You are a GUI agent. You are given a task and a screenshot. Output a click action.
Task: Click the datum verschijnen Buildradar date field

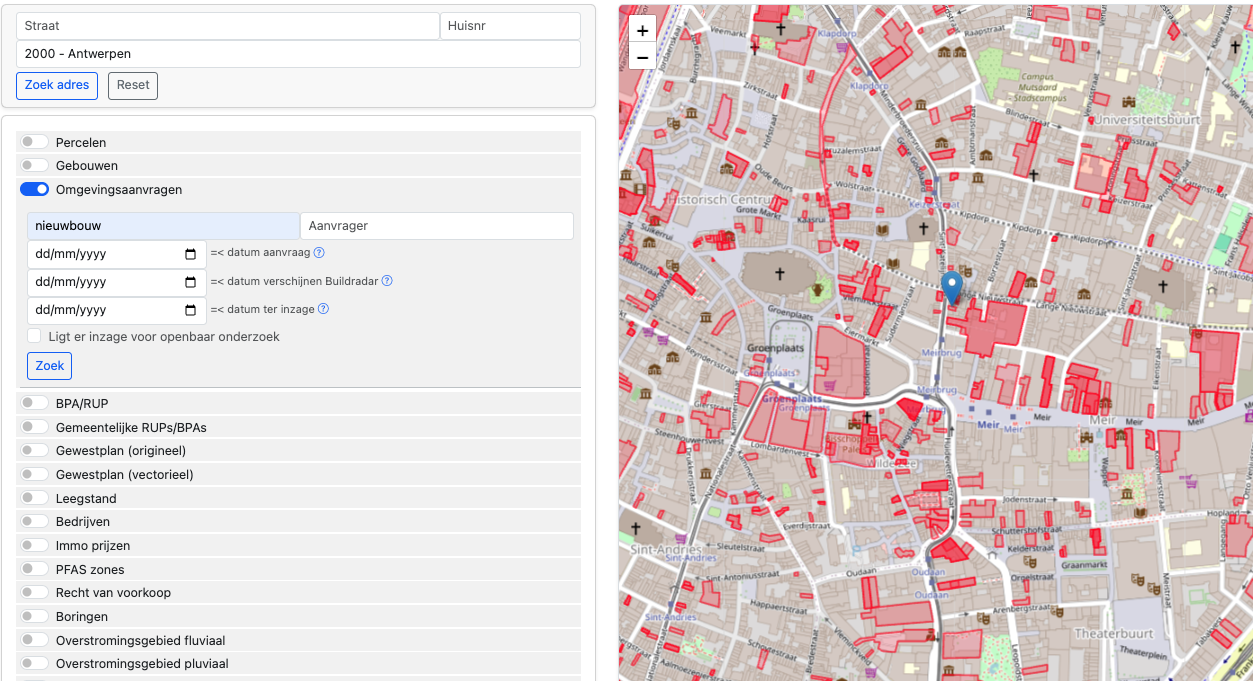click(117, 282)
